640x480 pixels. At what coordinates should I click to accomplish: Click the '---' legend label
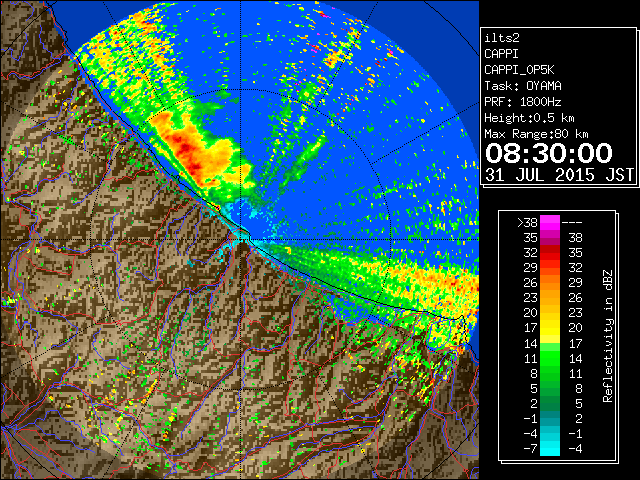(x=572, y=222)
